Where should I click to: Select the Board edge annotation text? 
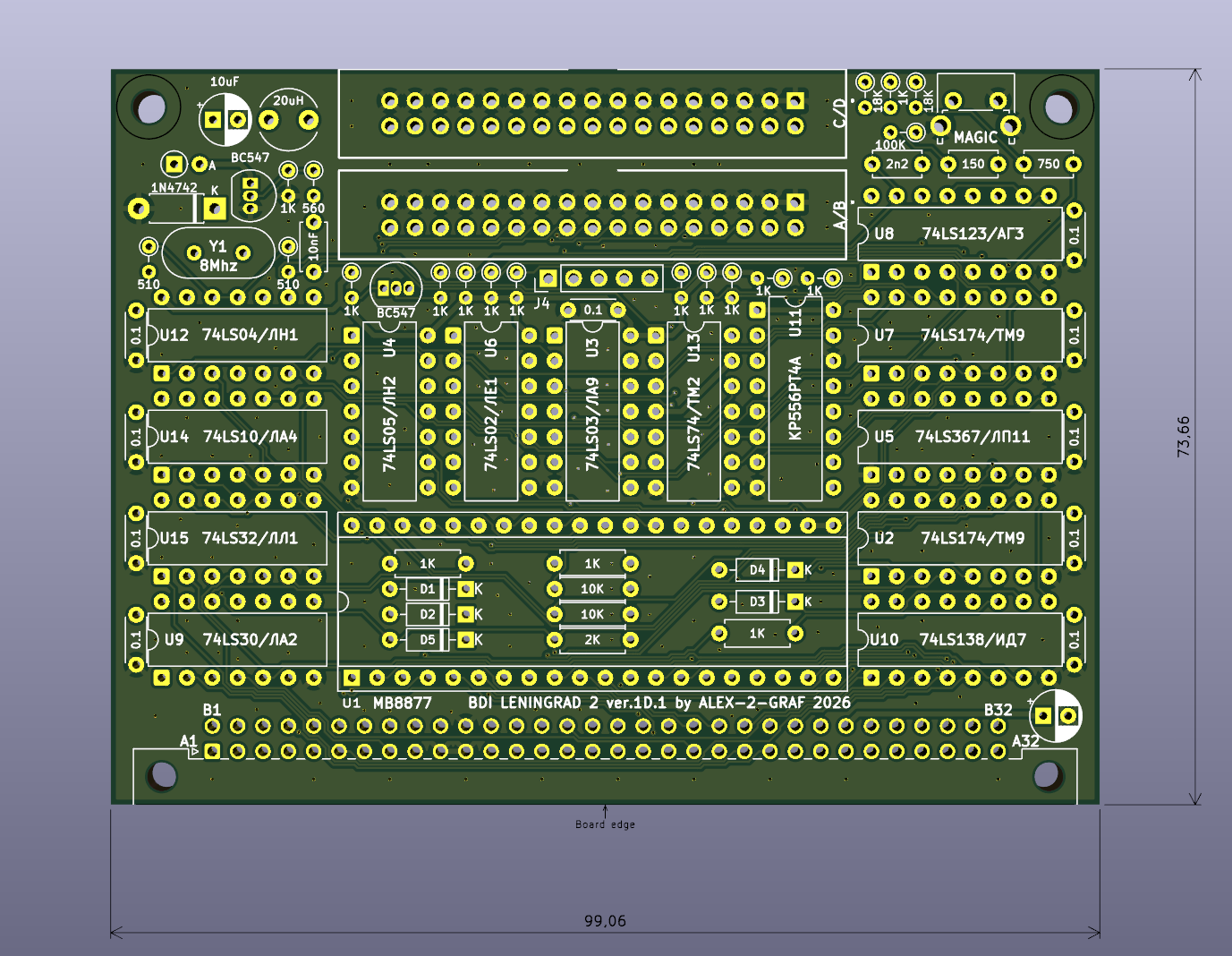605,824
